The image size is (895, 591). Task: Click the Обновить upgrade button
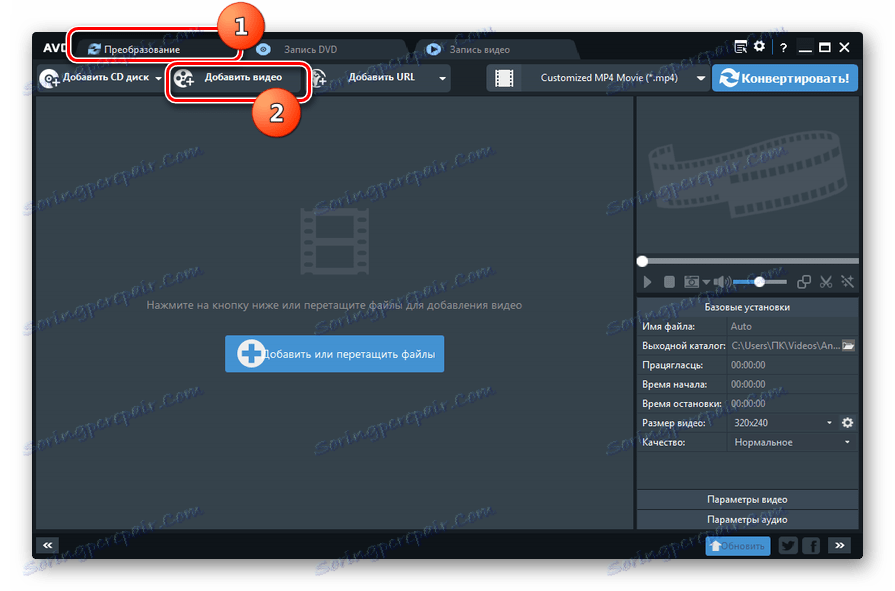click(737, 546)
